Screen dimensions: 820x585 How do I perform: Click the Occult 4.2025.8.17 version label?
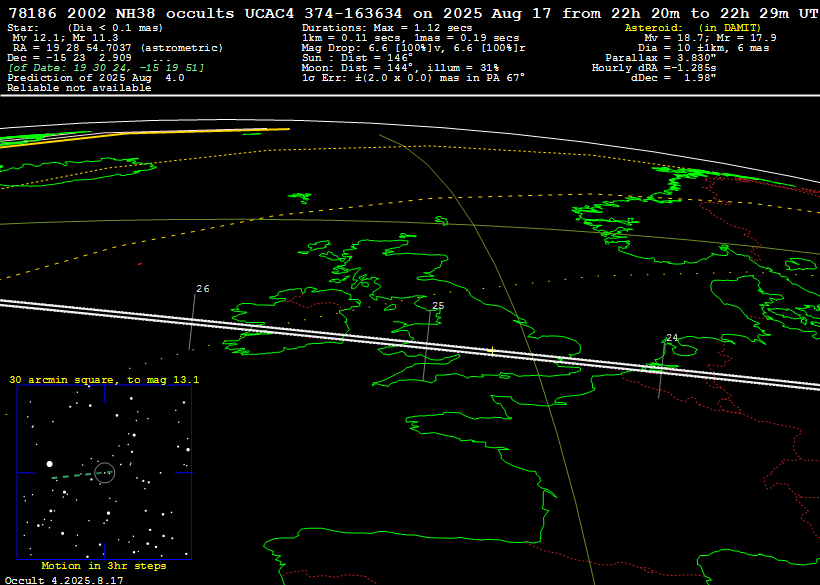click(64, 580)
